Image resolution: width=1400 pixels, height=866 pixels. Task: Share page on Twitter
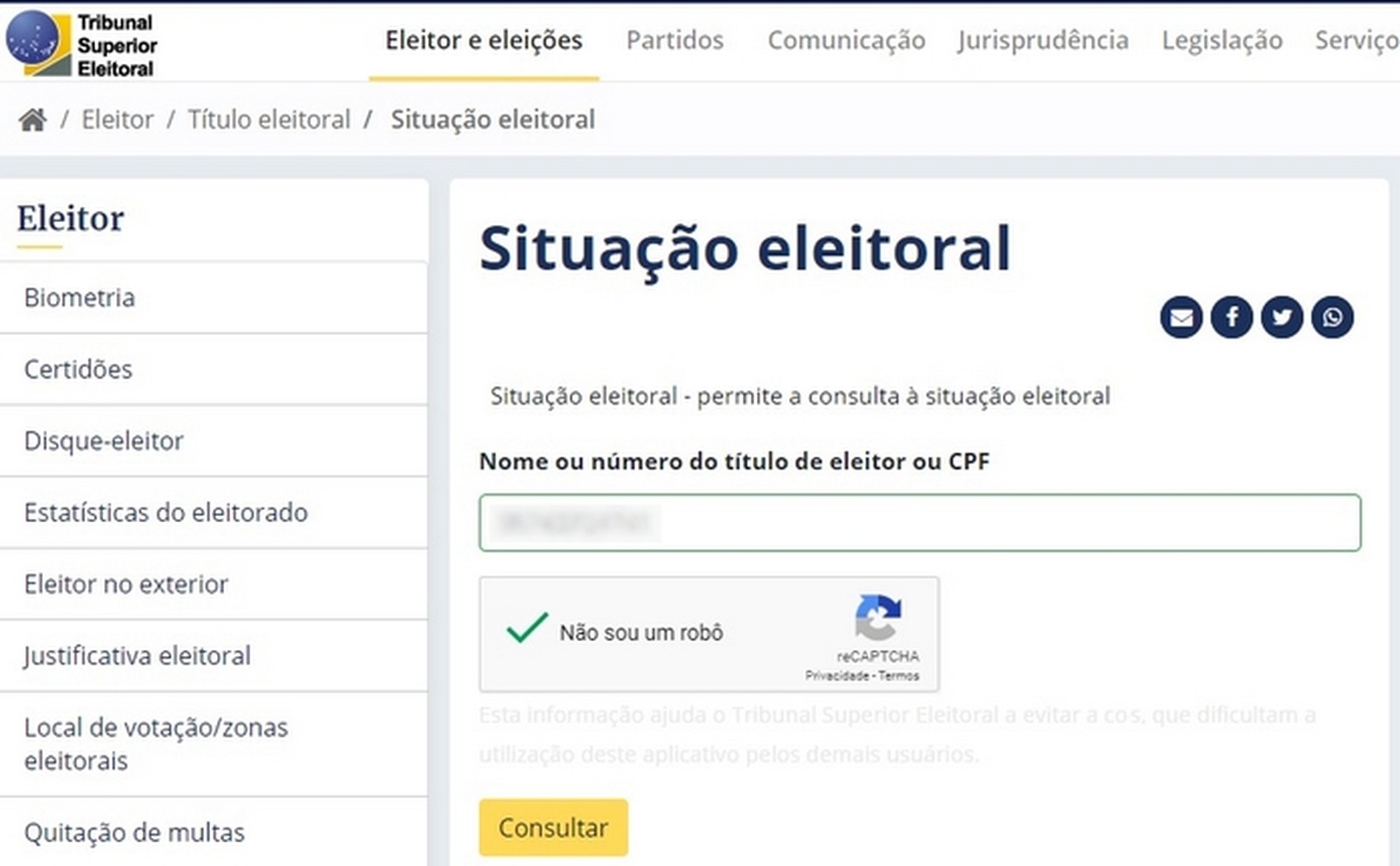click(1282, 317)
